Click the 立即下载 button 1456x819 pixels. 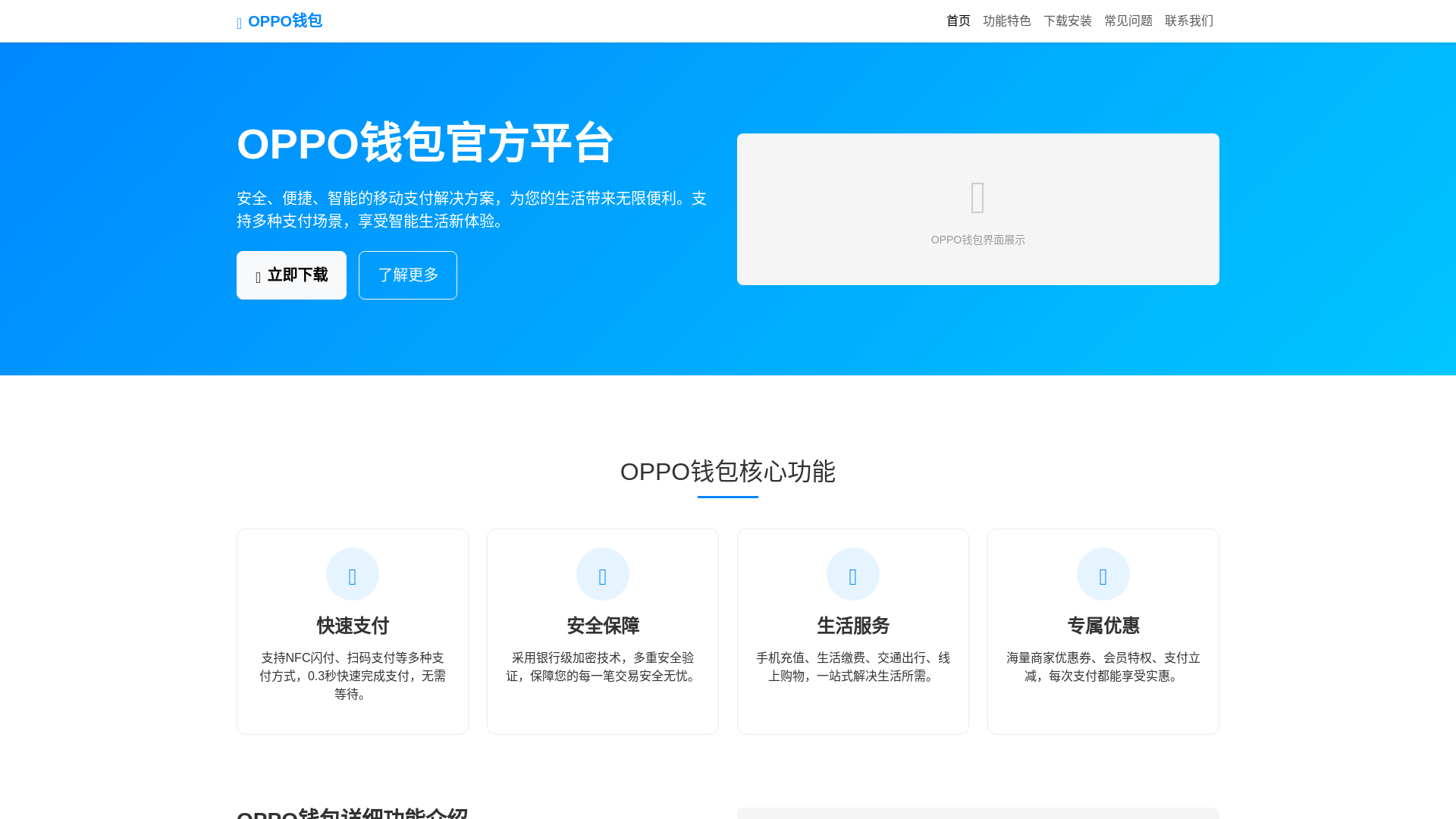pos(291,275)
